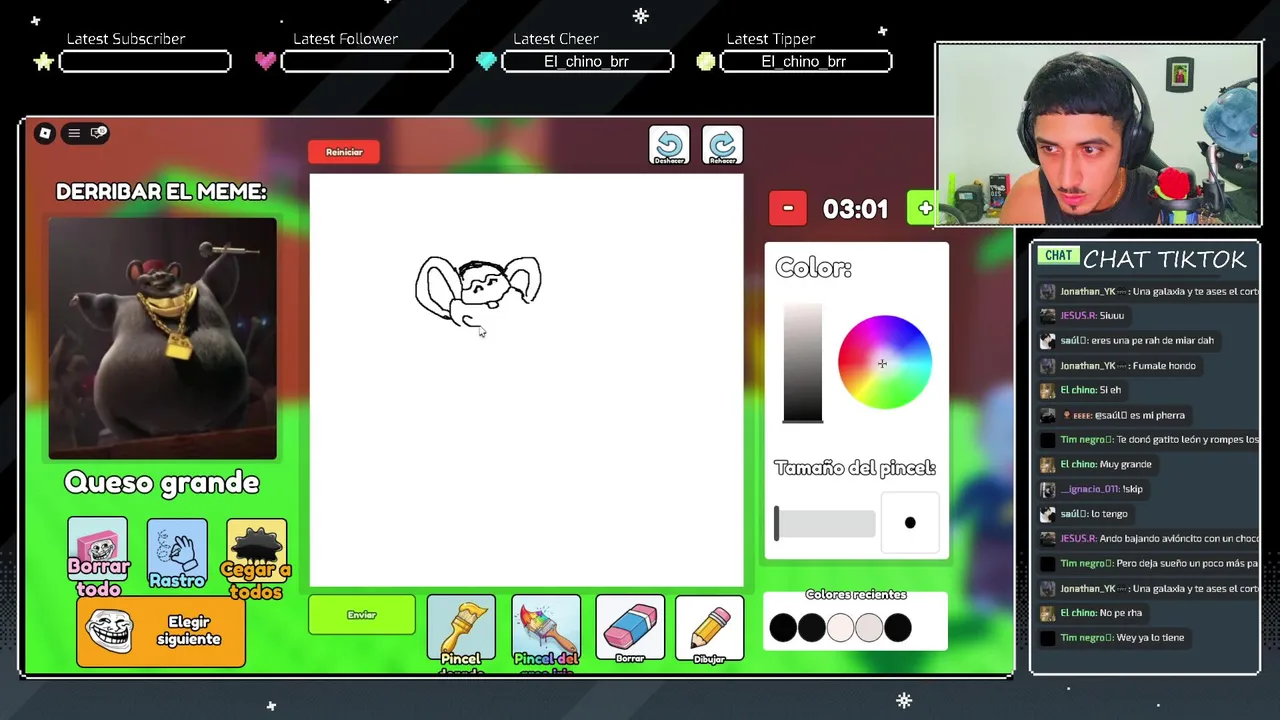Click the Rehacer redo icon
Screen dimensions: 1280x720
click(722, 146)
